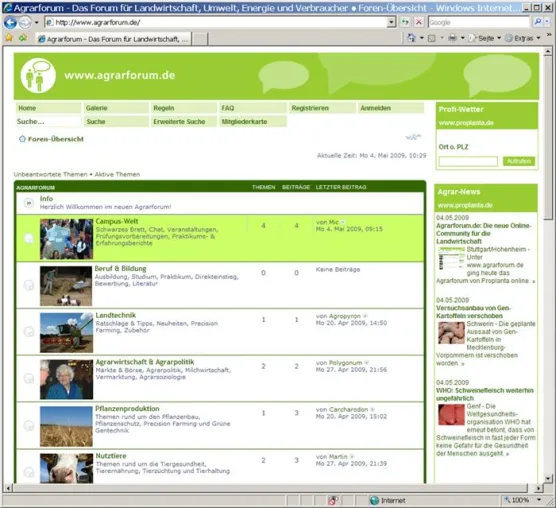The height and width of the screenshot is (508, 556).
Task: Click the Suche button
Action: tap(116, 122)
